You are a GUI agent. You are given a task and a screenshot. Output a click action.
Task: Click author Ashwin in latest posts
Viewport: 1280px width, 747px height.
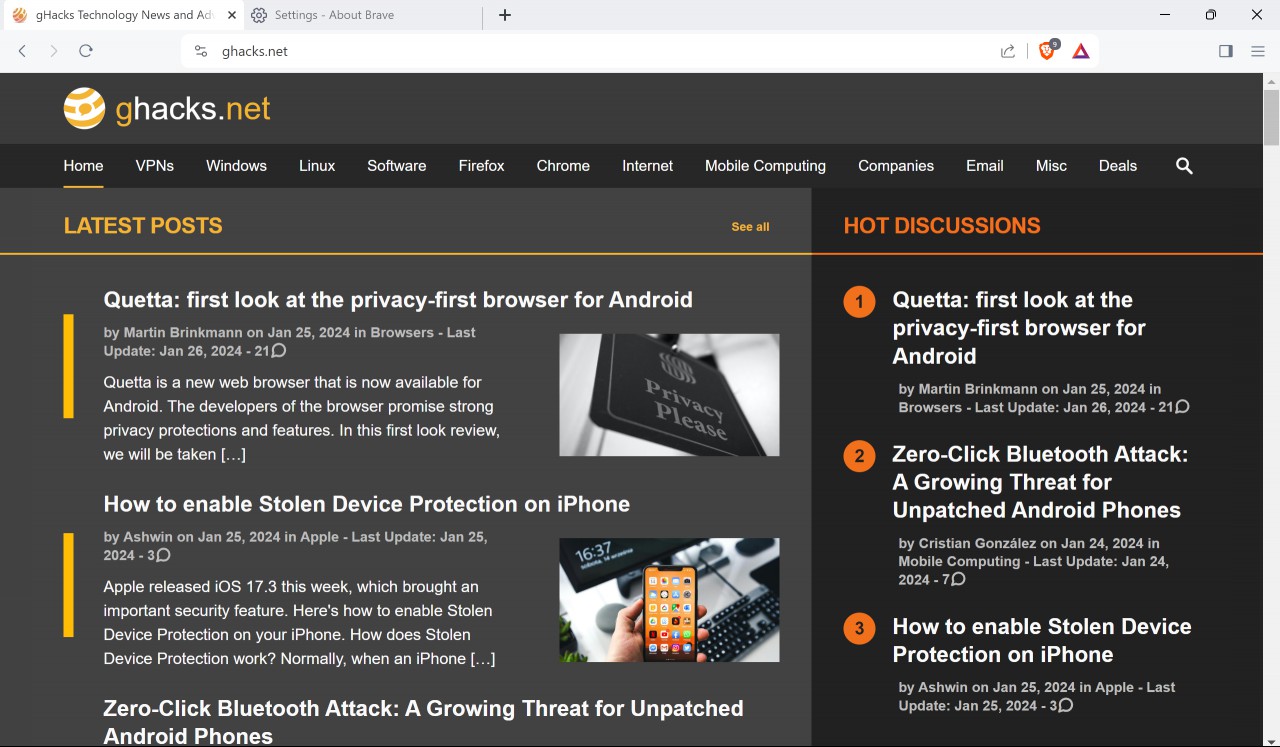click(148, 537)
